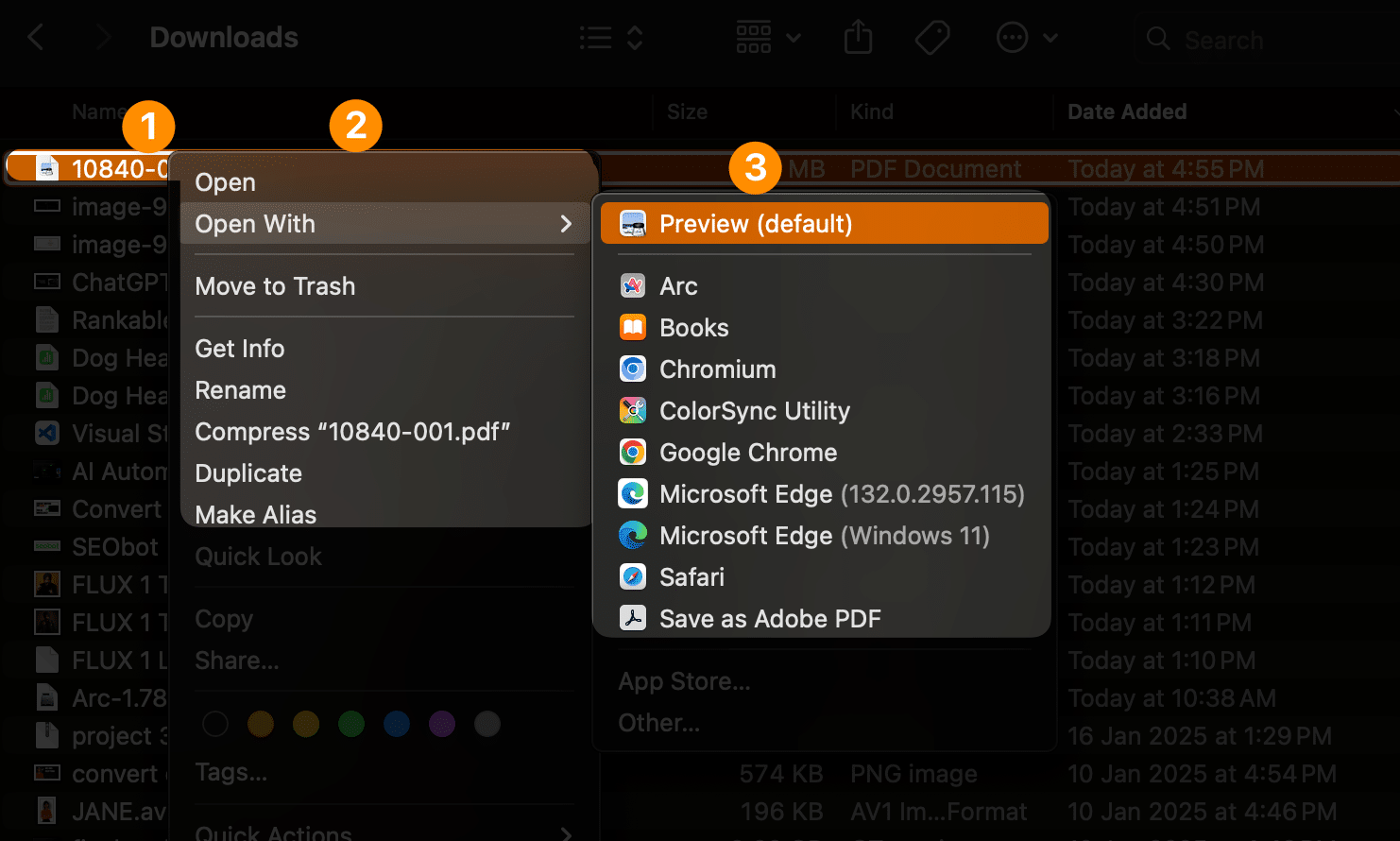The height and width of the screenshot is (841, 1400).
Task: Open the PDF with Chromium
Action: (x=824, y=369)
